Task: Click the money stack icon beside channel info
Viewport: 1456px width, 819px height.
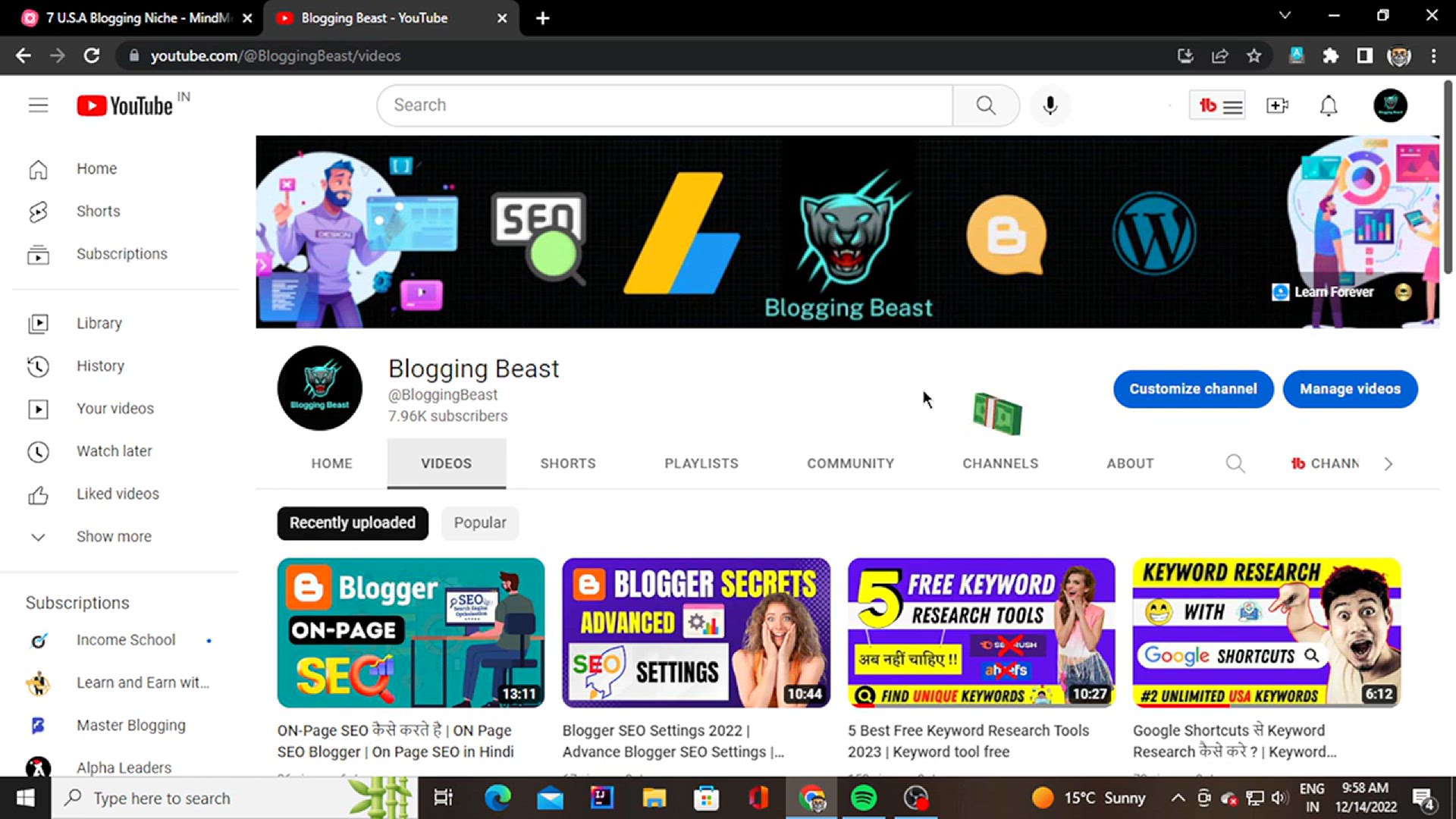Action: pyautogui.click(x=997, y=414)
